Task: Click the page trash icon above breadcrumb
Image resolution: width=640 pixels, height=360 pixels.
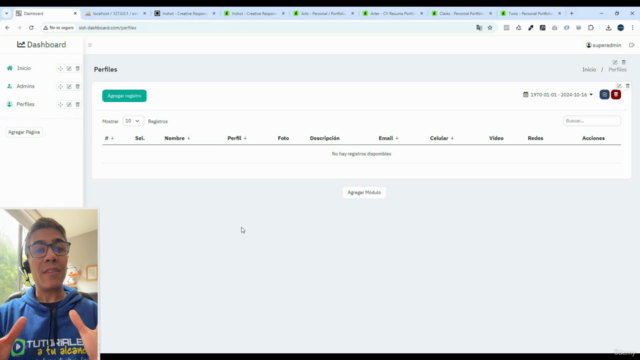Action: pyautogui.click(x=624, y=62)
